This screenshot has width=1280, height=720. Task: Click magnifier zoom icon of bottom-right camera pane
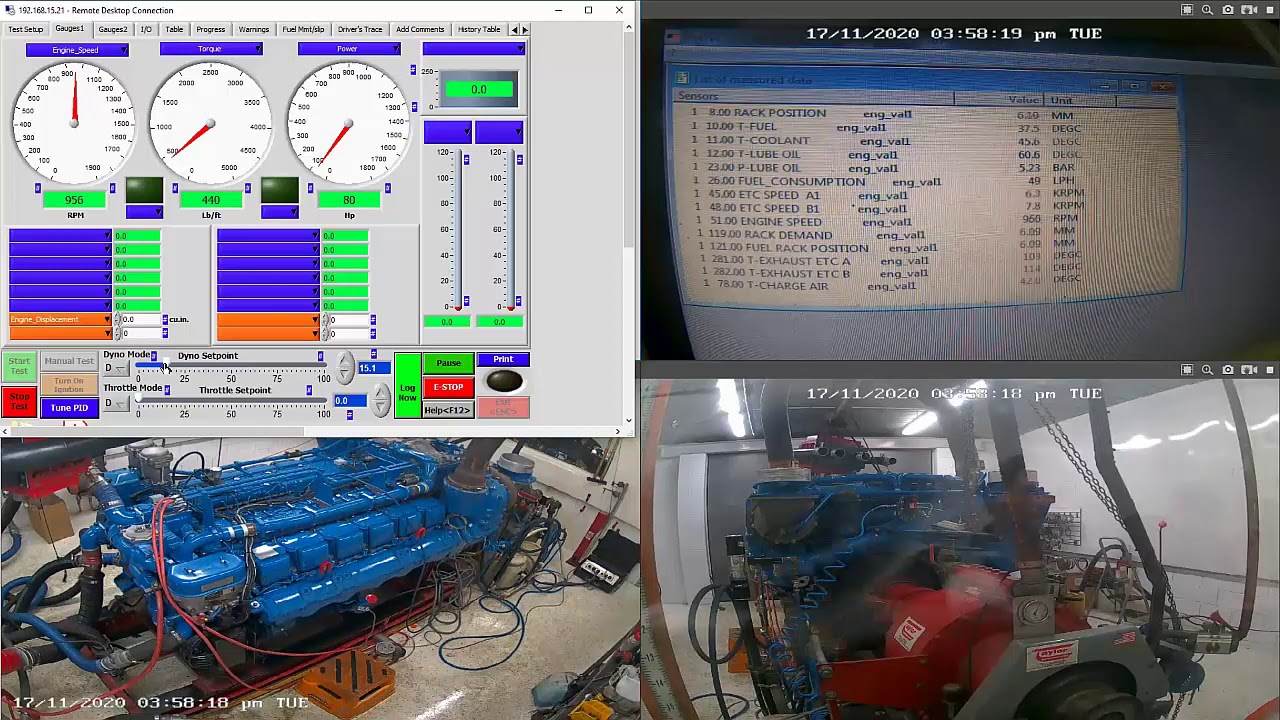(1207, 370)
